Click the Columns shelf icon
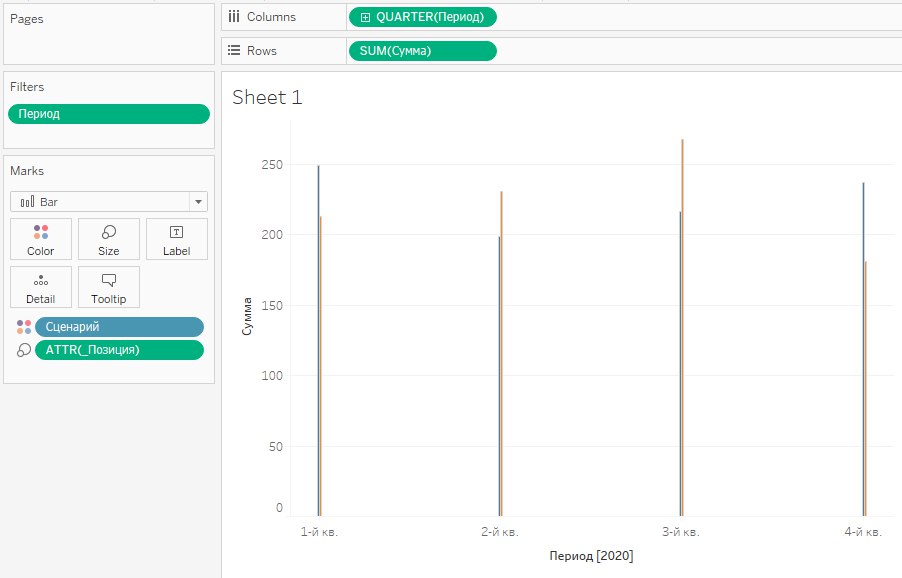 pos(234,17)
